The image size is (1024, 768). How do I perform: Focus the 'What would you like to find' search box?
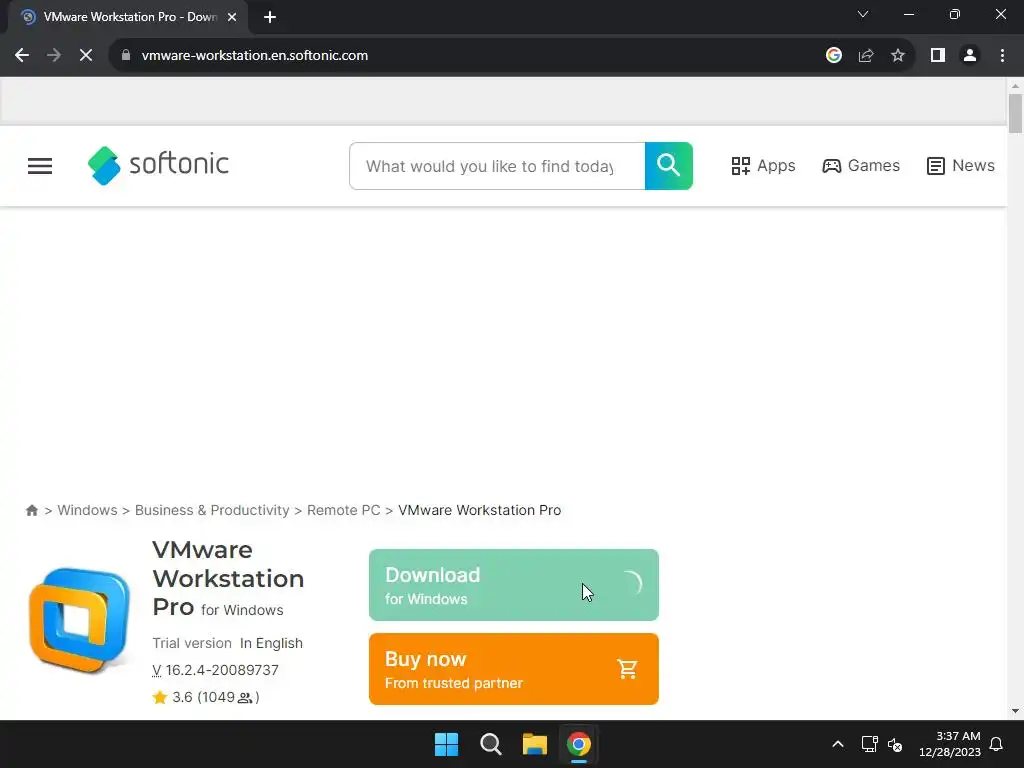point(497,166)
